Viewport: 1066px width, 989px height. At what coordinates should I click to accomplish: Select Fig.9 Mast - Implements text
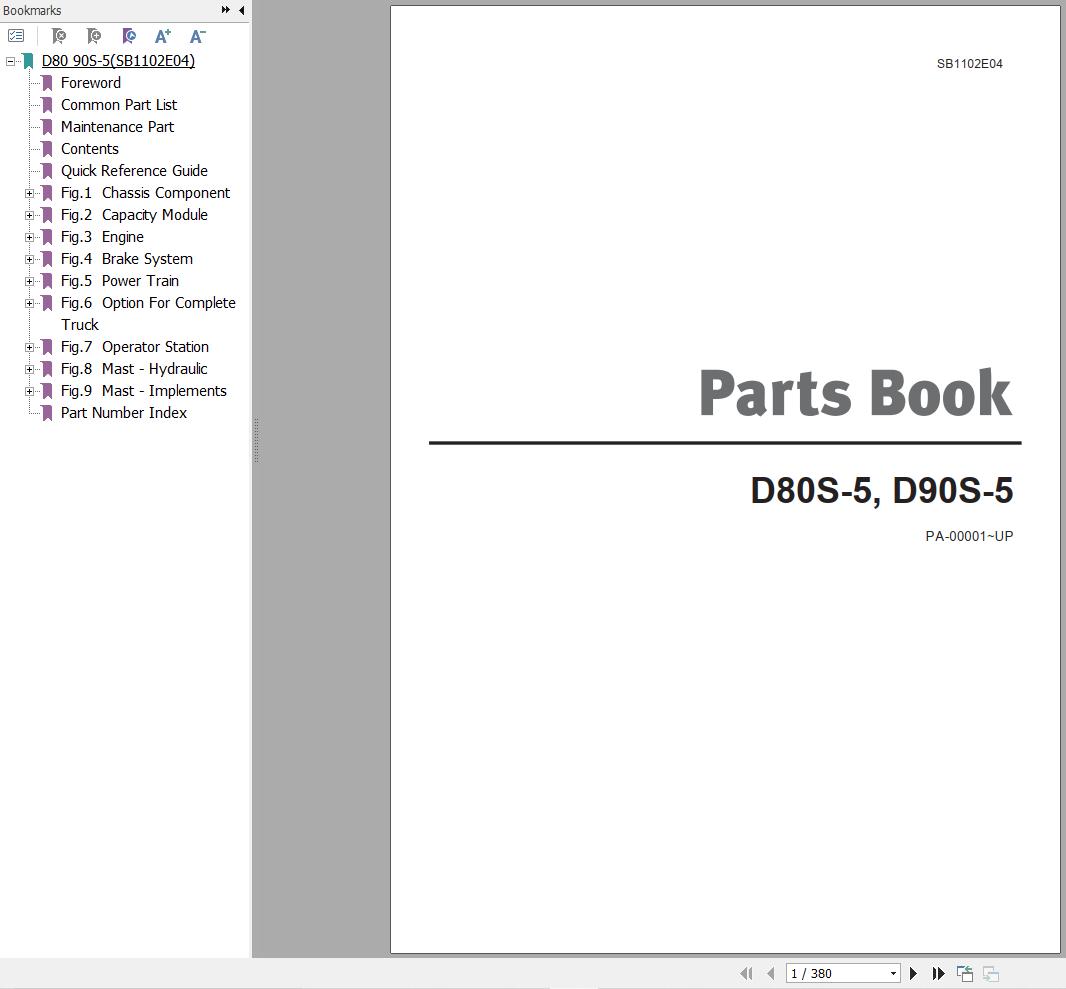point(144,391)
